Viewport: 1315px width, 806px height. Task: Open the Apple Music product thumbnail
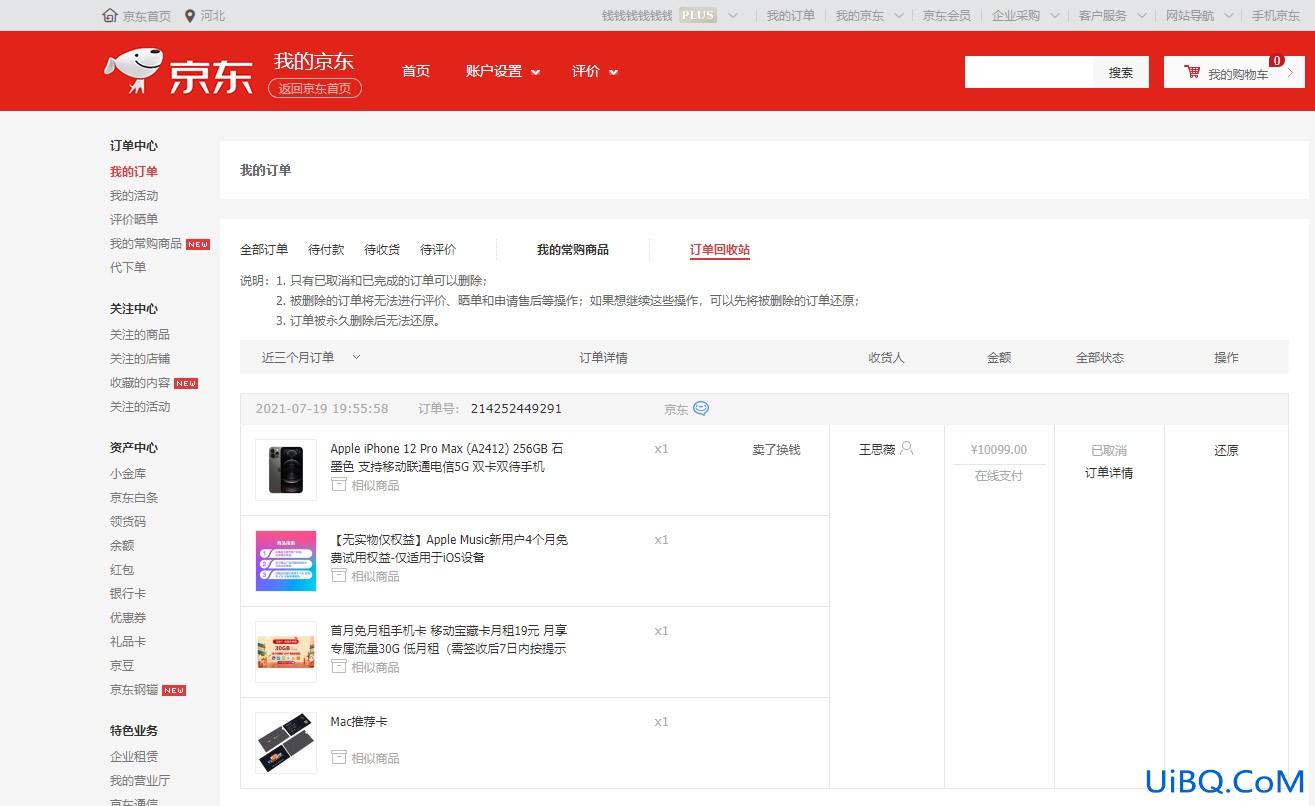(286, 560)
